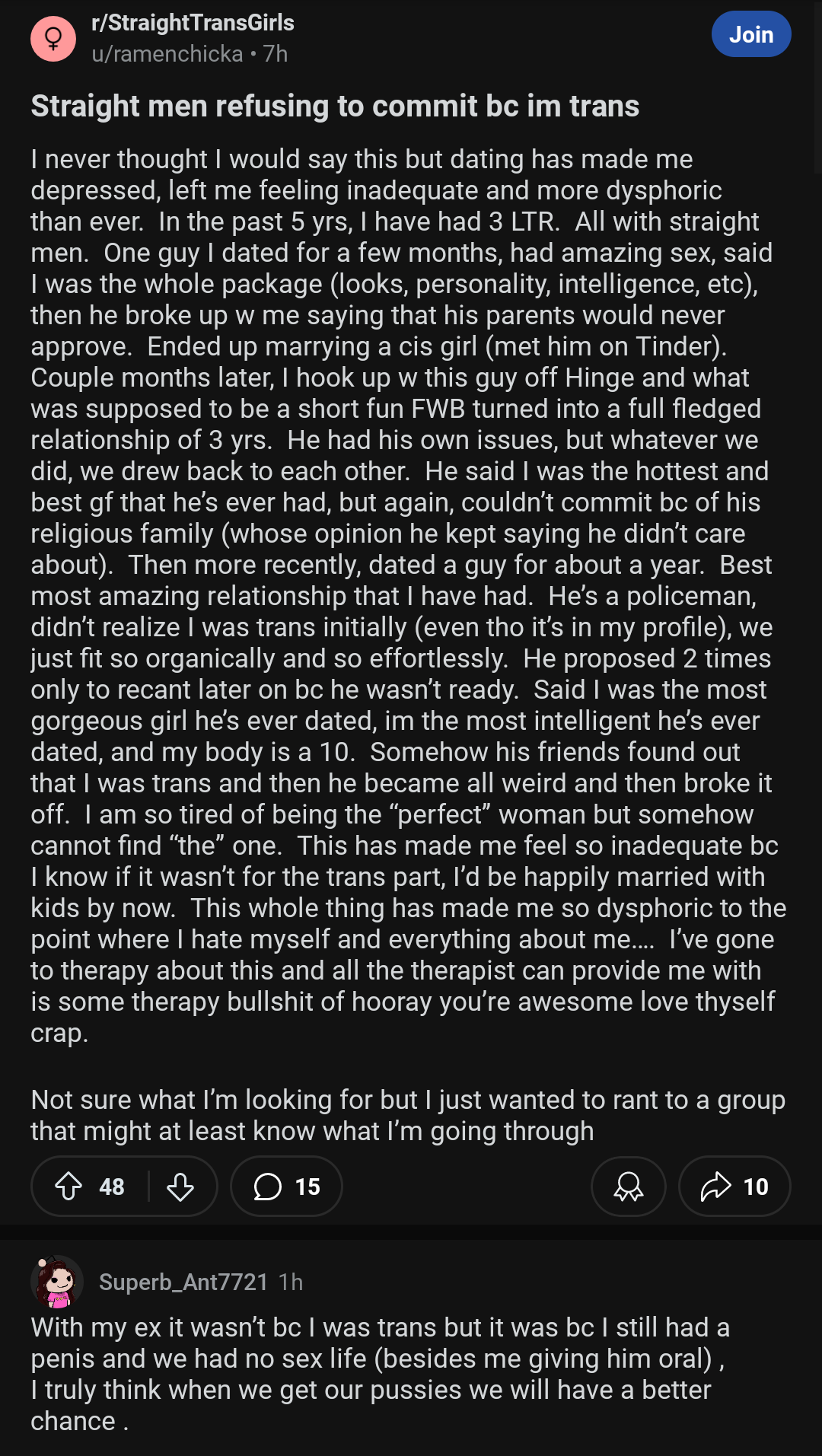Tap the post score of 48
This screenshot has width=822, height=1456.
112,1187
